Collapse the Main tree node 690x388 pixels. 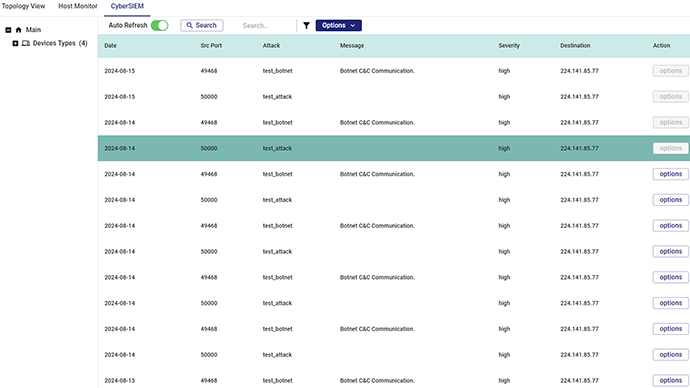8,30
